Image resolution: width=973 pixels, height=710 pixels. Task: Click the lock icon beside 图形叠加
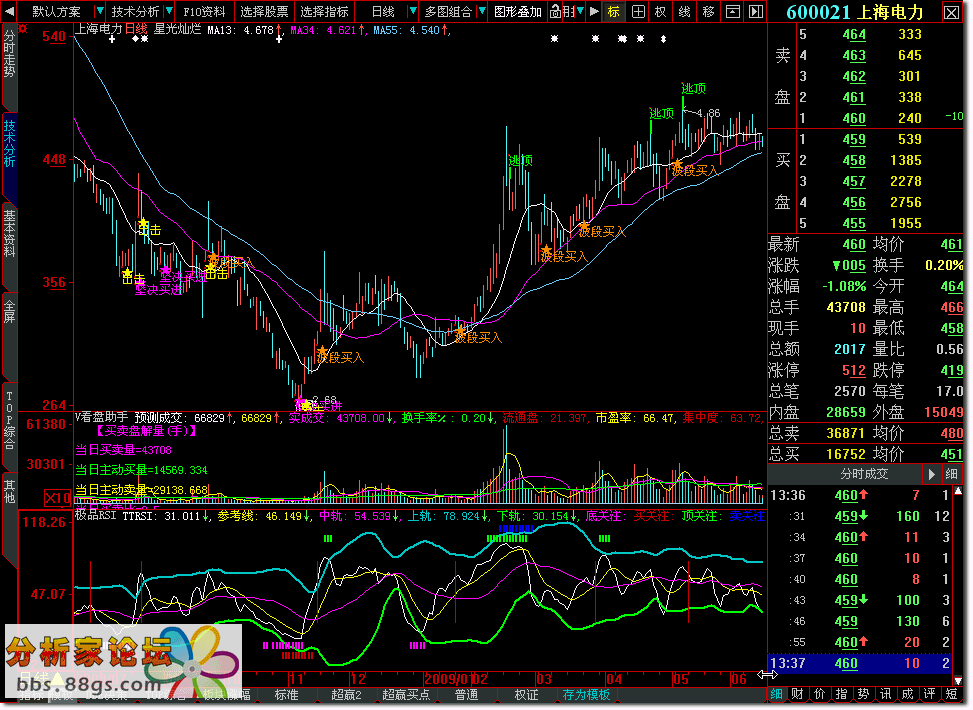coord(555,11)
